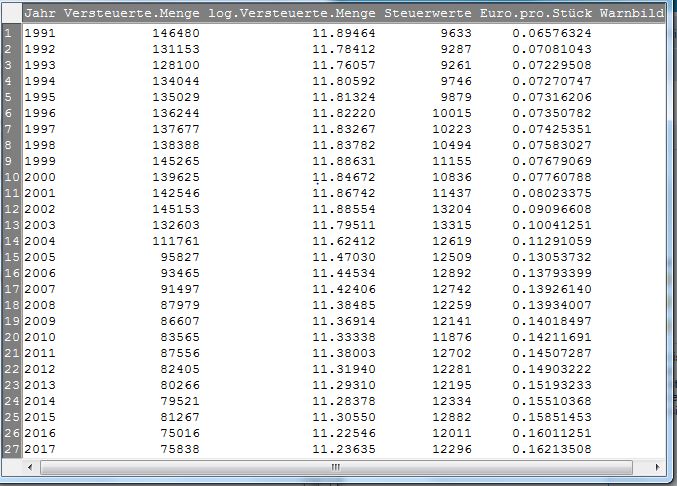
Task: Select the Warnbild column header
Action: click(x=632, y=15)
